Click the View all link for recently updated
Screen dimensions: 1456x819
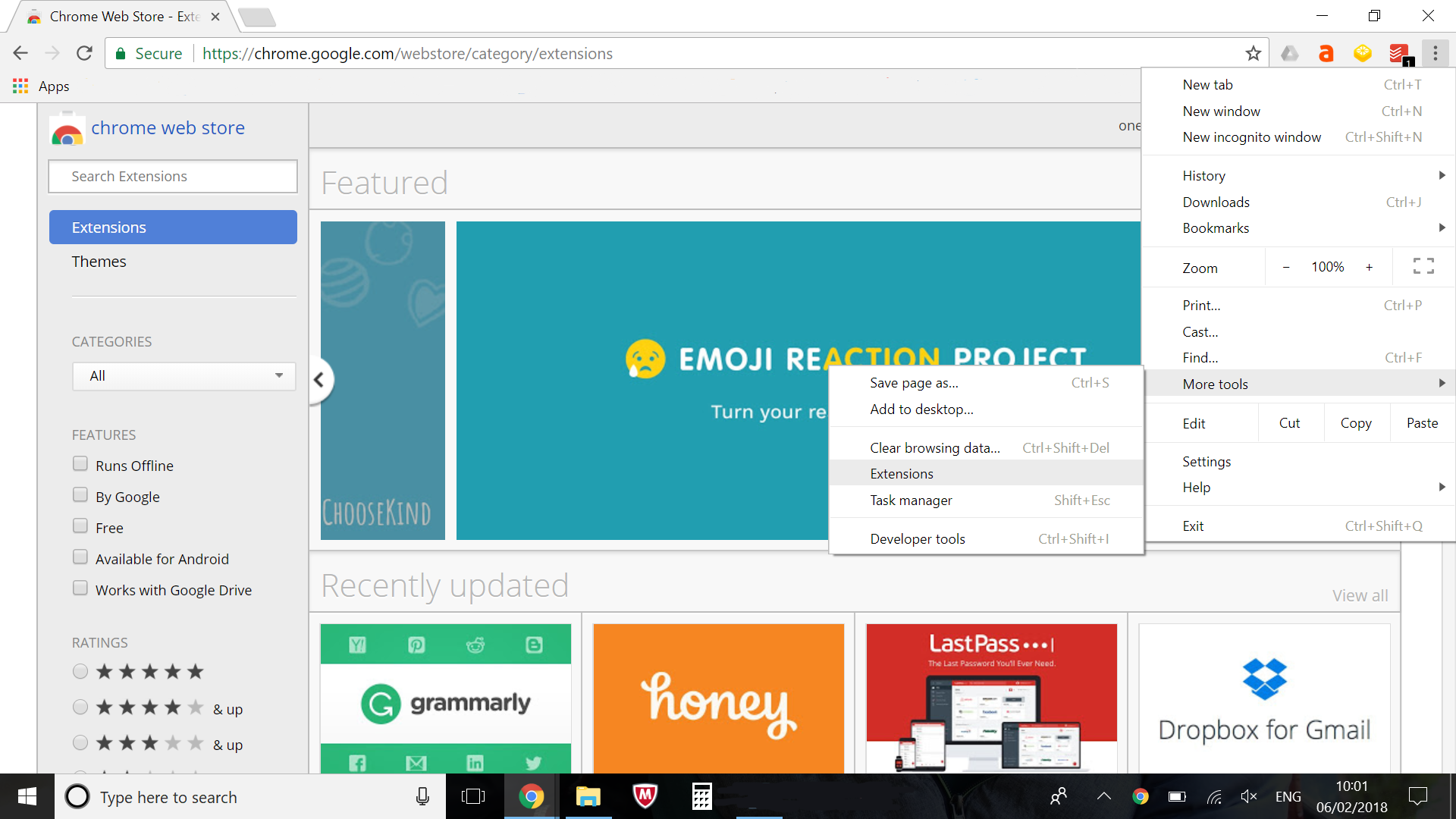[x=1359, y=595]
